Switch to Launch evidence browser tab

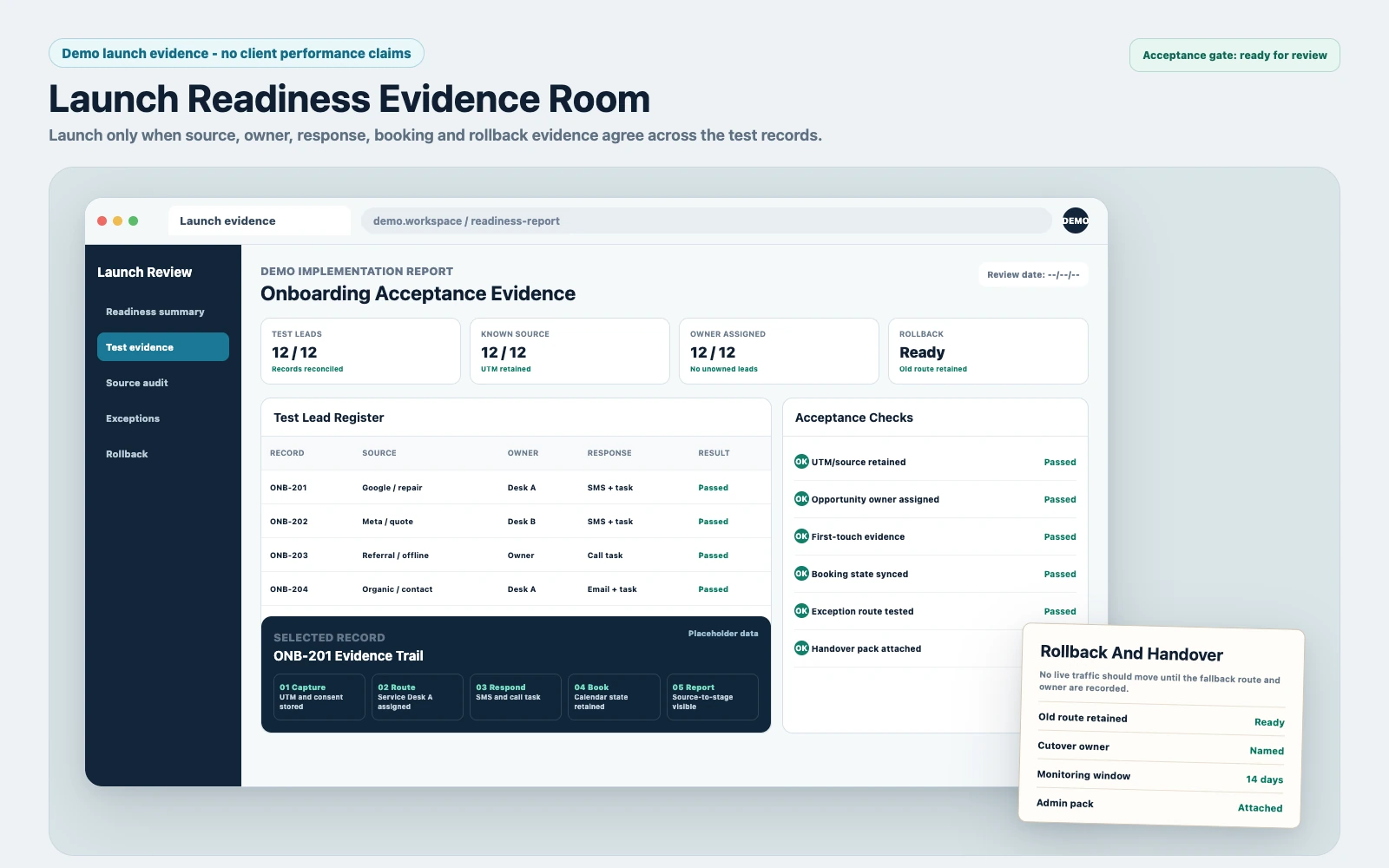(259, 221)
